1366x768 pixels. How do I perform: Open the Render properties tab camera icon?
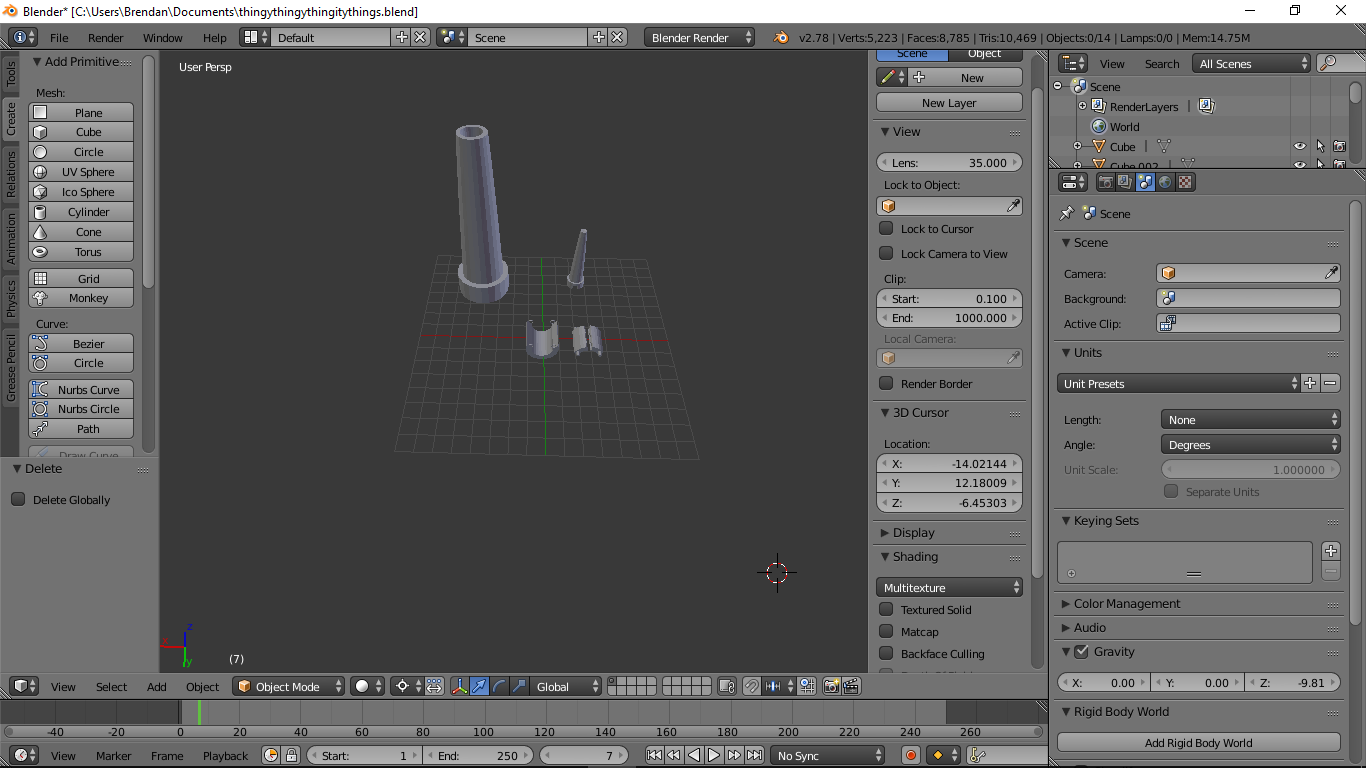click(x=1105, y=182)
